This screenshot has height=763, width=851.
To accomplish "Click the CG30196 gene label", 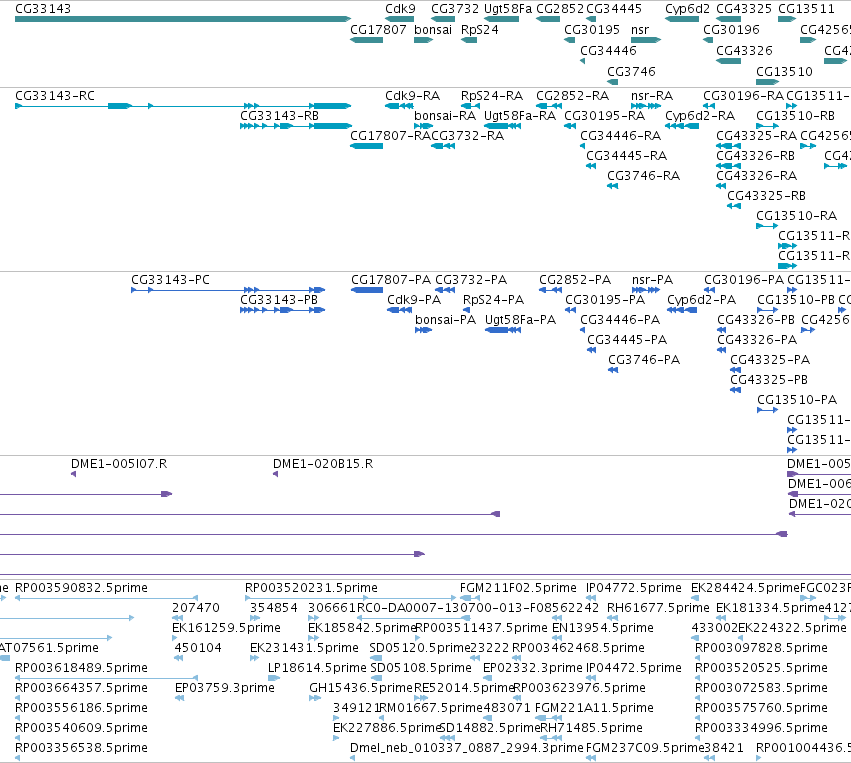I will click(731, 30).
